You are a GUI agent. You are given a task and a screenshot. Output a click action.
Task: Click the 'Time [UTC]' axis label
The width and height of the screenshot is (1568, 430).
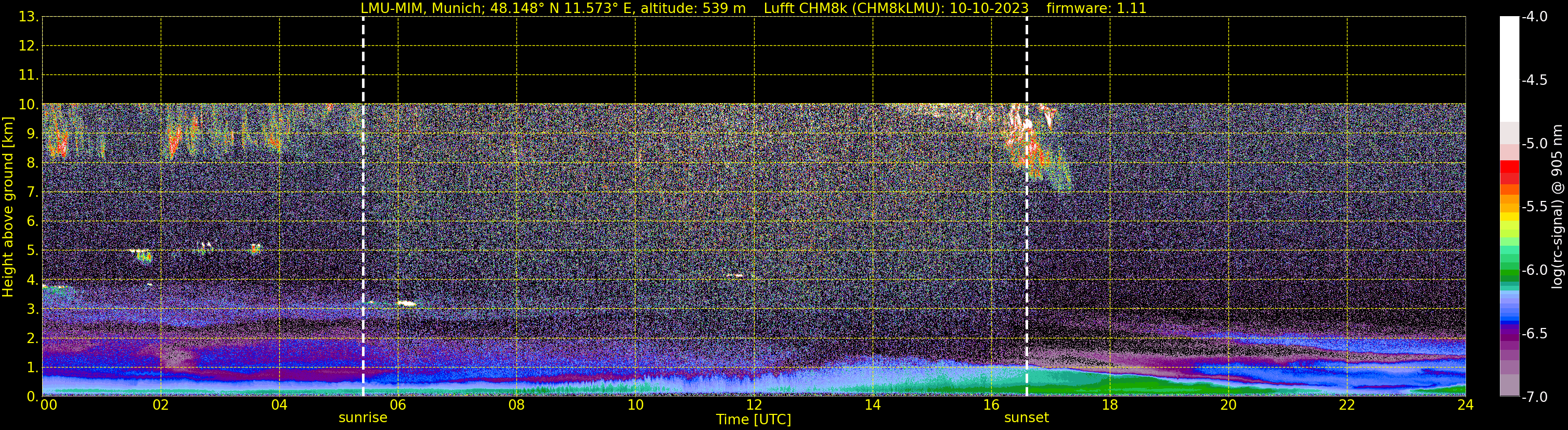point(754,420)
